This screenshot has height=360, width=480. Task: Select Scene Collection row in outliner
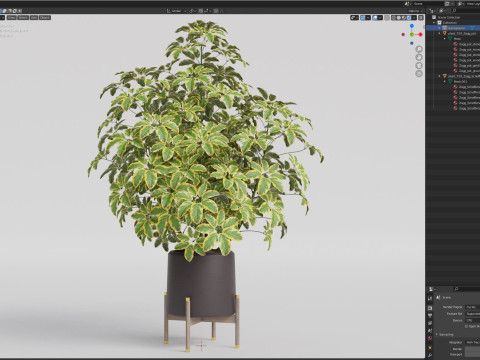[x=453, y=17]
